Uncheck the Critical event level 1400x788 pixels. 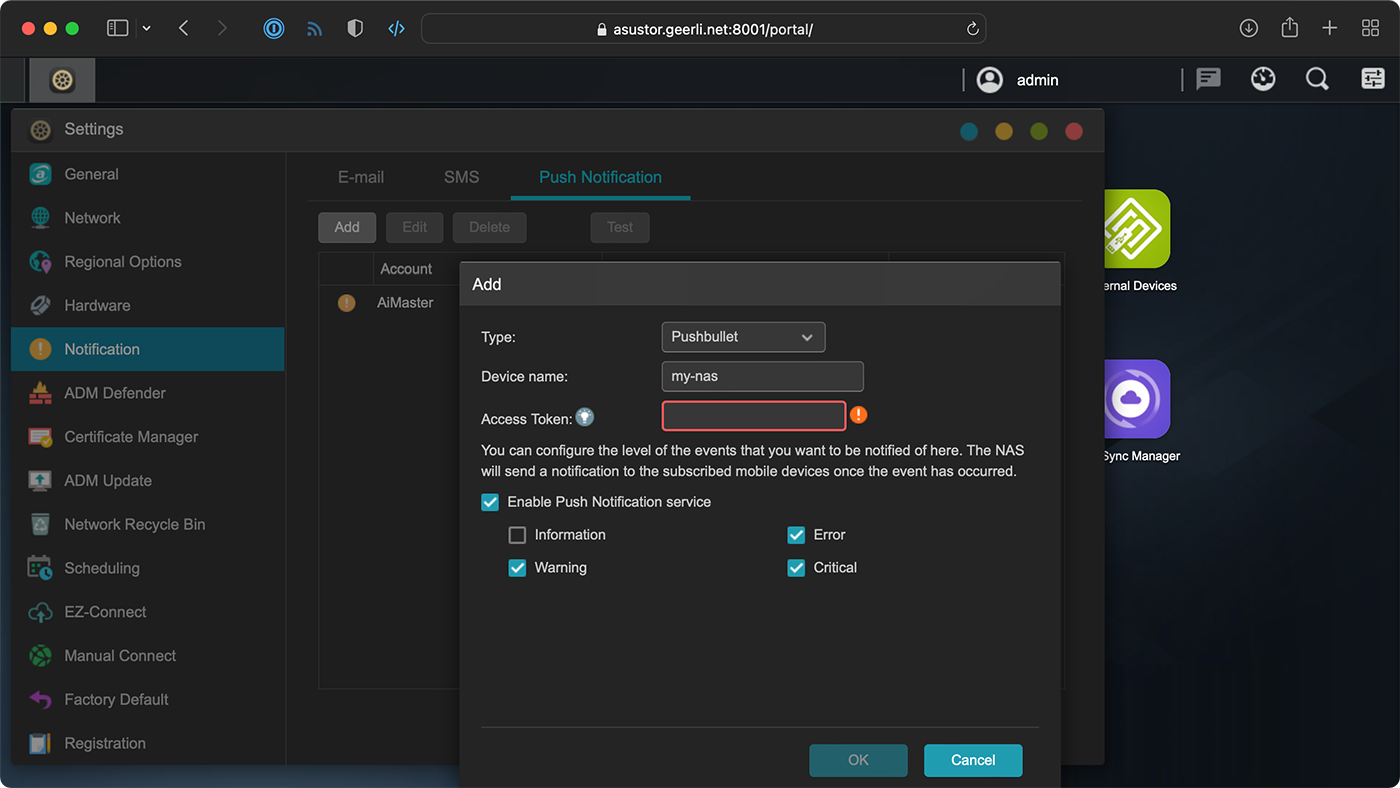pyautogui.click(x=796, y=568)
